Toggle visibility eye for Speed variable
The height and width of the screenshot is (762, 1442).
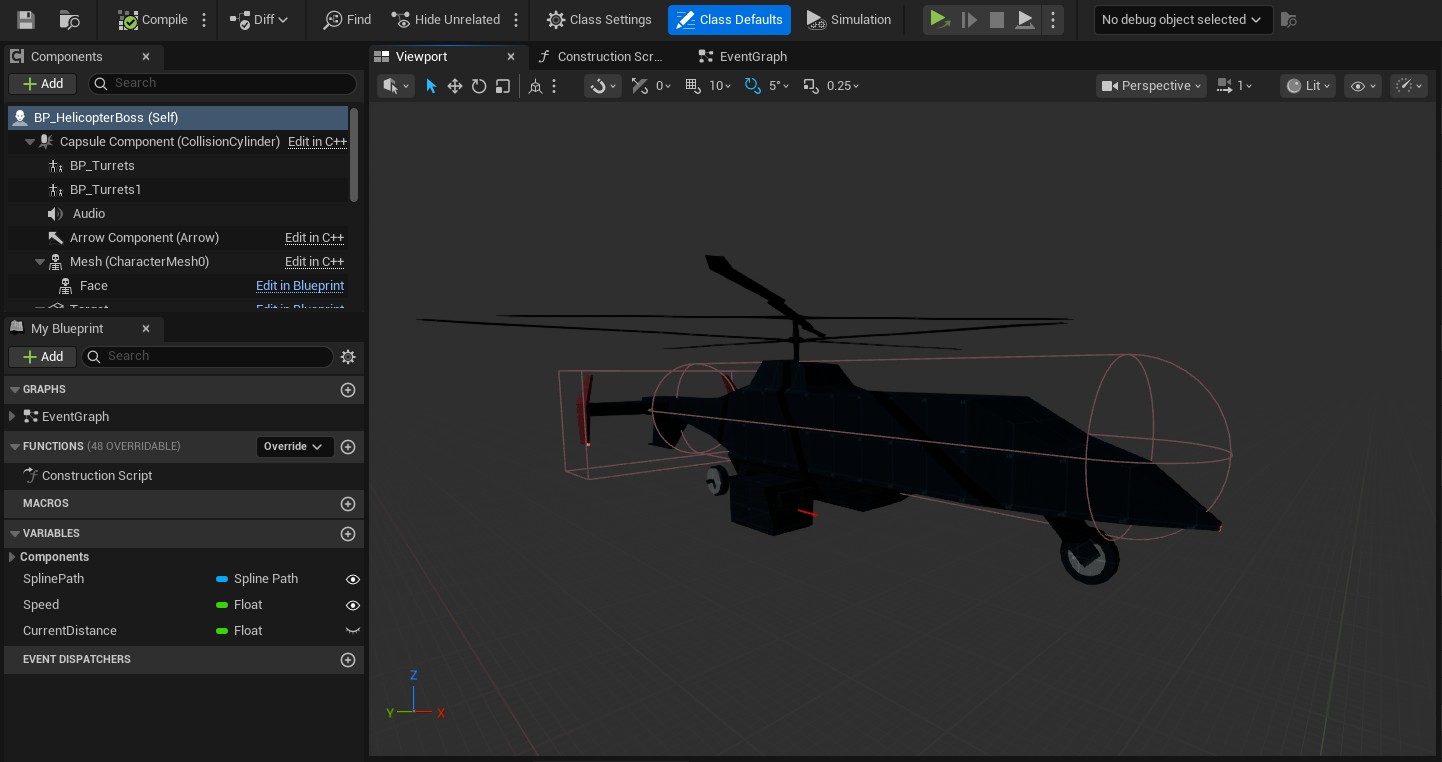coord(353,605)
